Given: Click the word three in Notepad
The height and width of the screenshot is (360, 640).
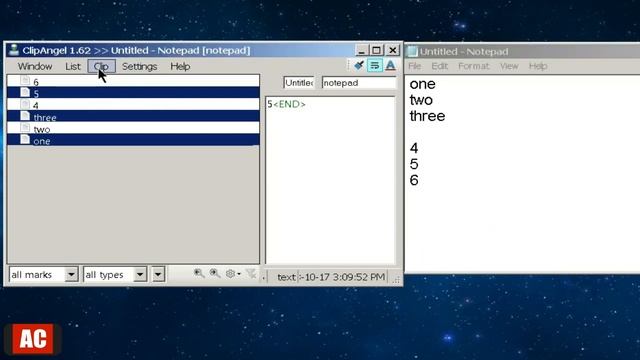Looking at the screenshot, I should [427, 116].
